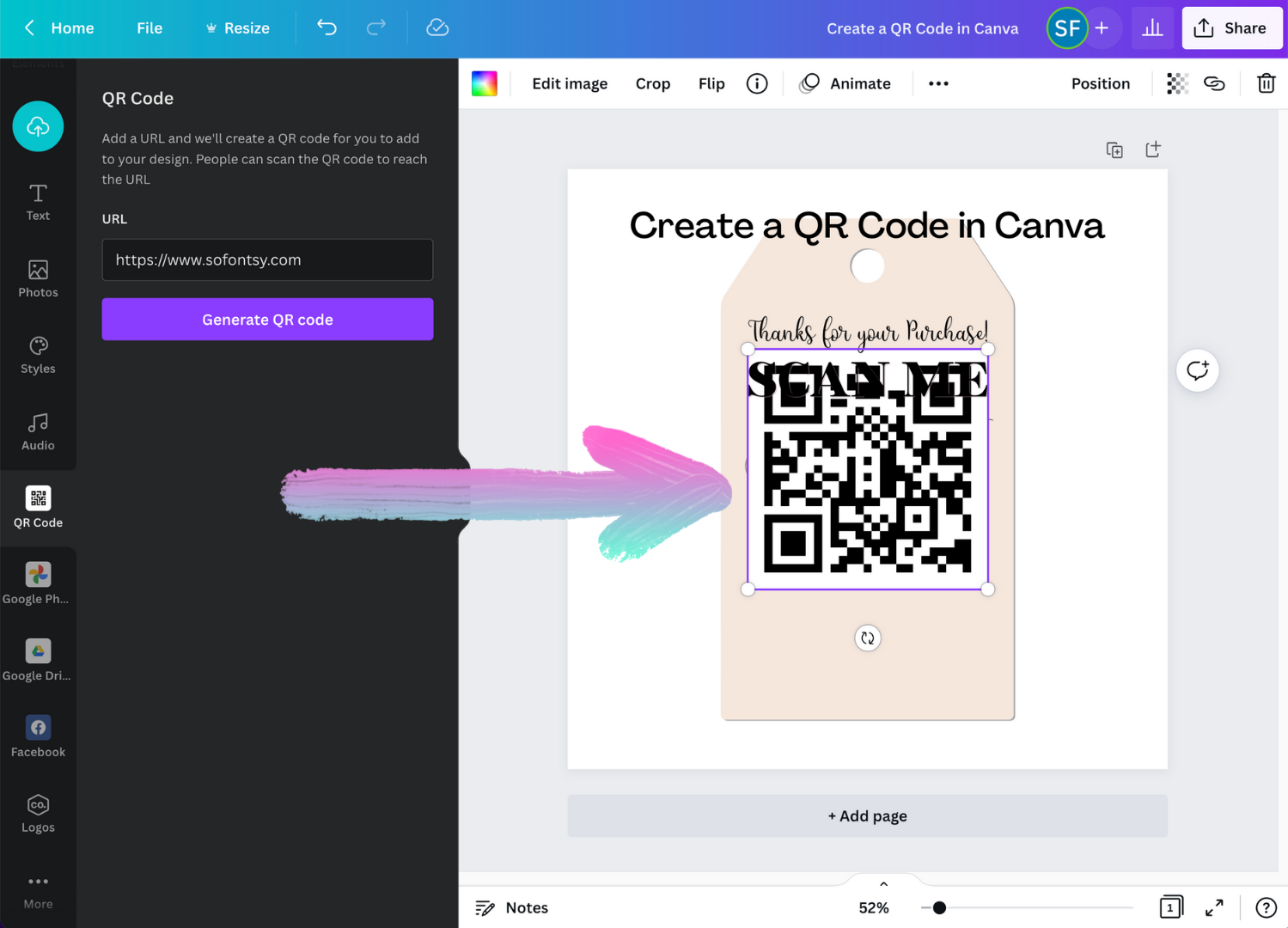Screen dimensions: 1288x928
Task: Click the rotate handle below QR code
Action: (868, 638)
